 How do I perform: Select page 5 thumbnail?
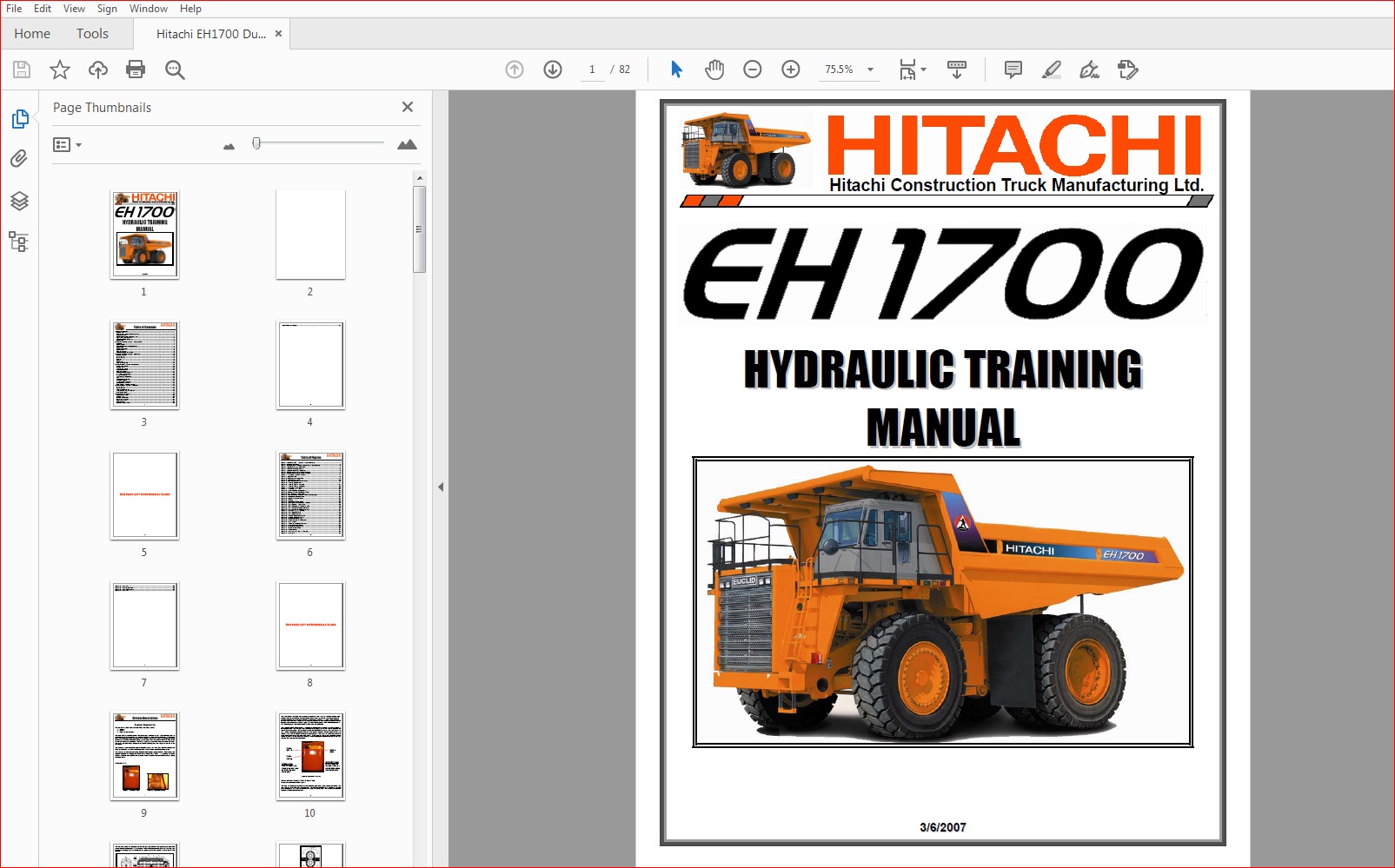(144, 494)
